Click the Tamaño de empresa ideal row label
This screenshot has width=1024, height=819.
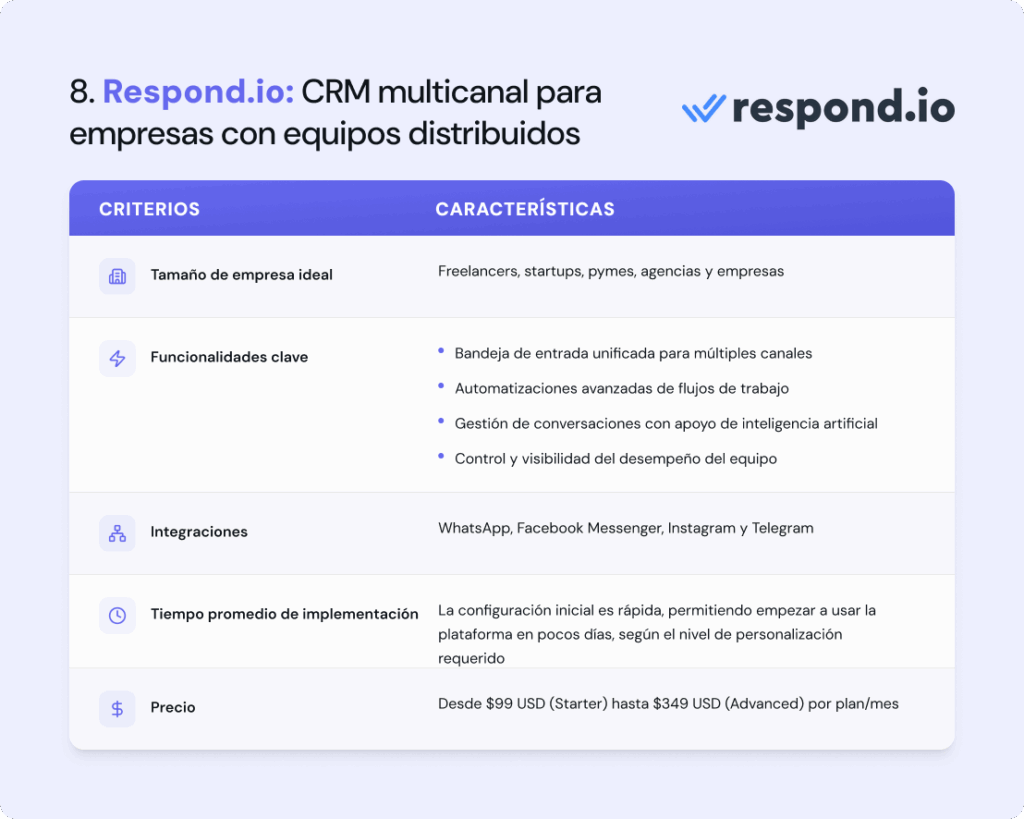[x=241, y=275]
